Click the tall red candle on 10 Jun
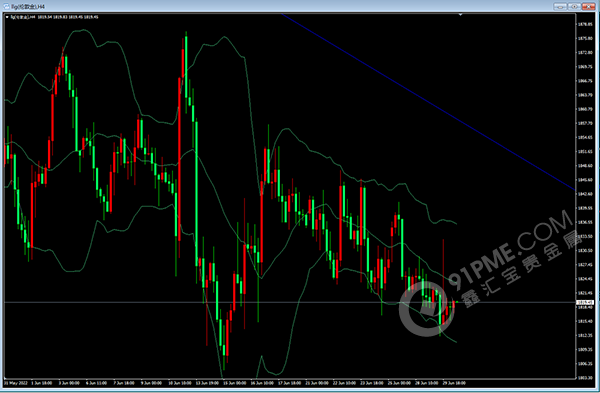This screenshot has height=393, width=600. tap(179, 159)
